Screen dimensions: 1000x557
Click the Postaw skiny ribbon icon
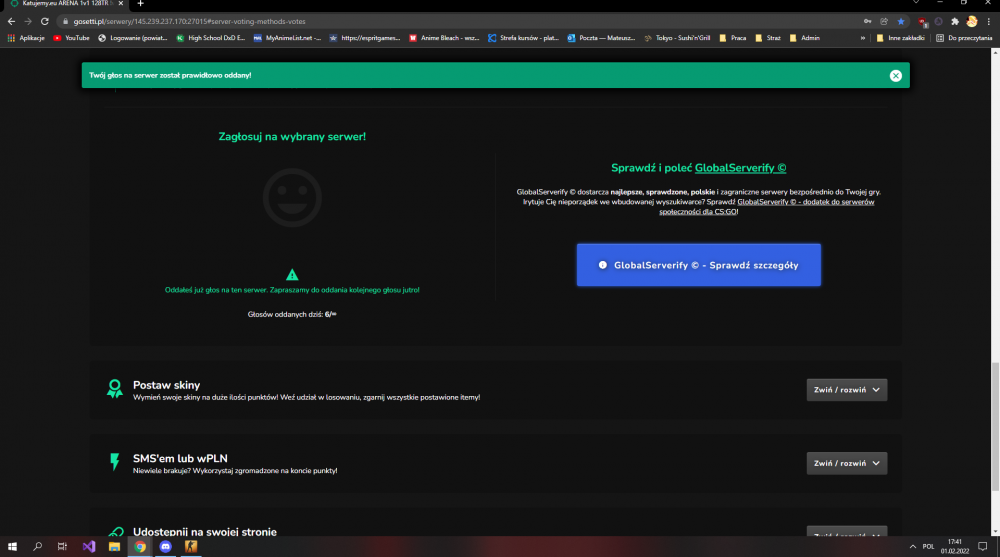(x=115, y=389)
